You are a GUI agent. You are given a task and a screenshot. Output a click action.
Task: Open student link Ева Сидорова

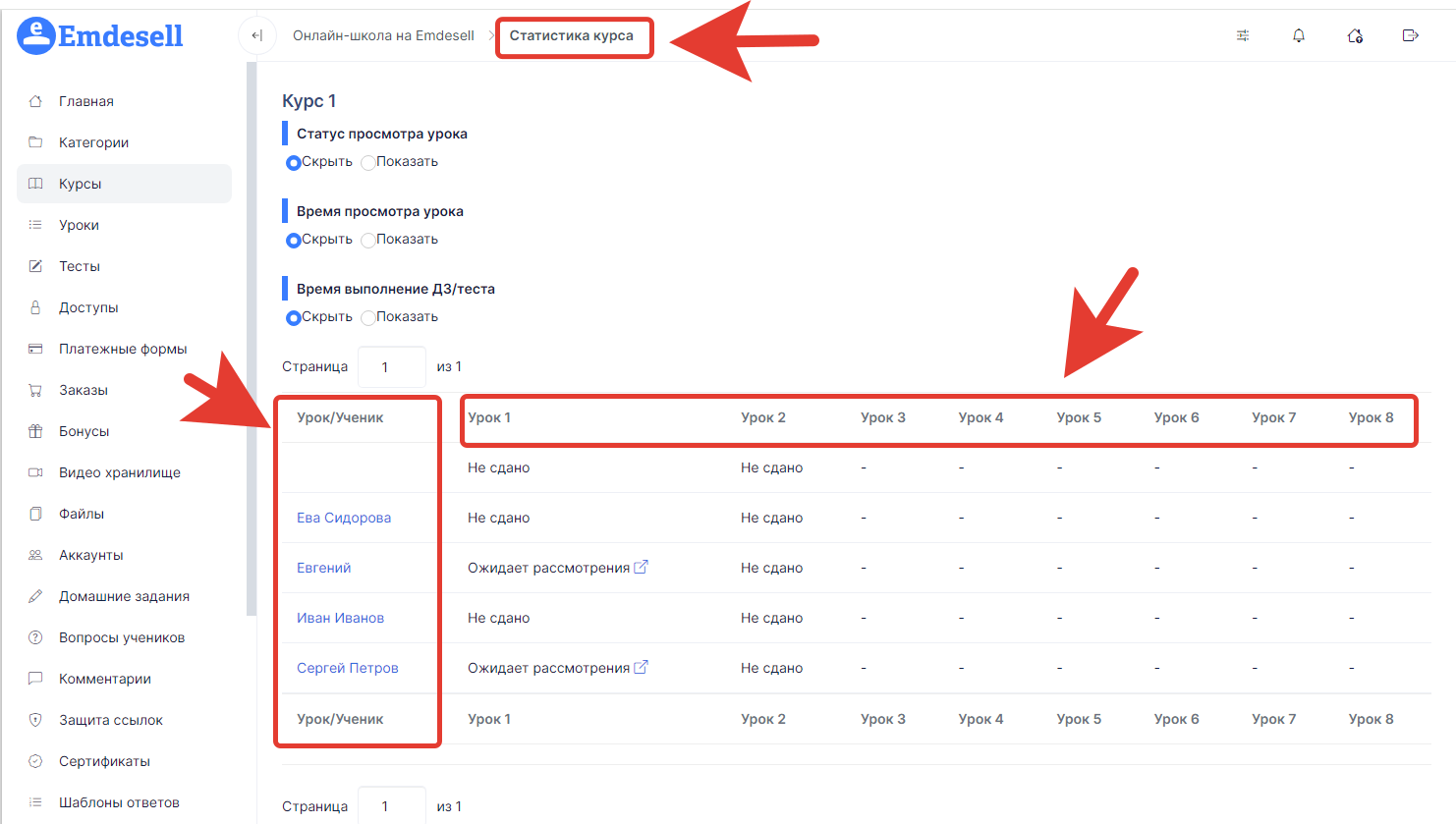[x=344, y=518]
